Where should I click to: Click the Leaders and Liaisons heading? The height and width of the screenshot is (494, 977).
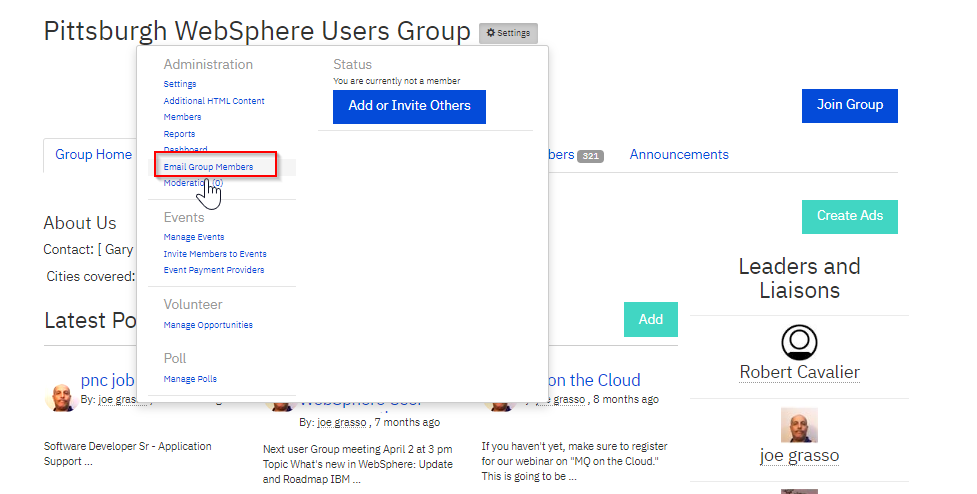tap(799, 278)
